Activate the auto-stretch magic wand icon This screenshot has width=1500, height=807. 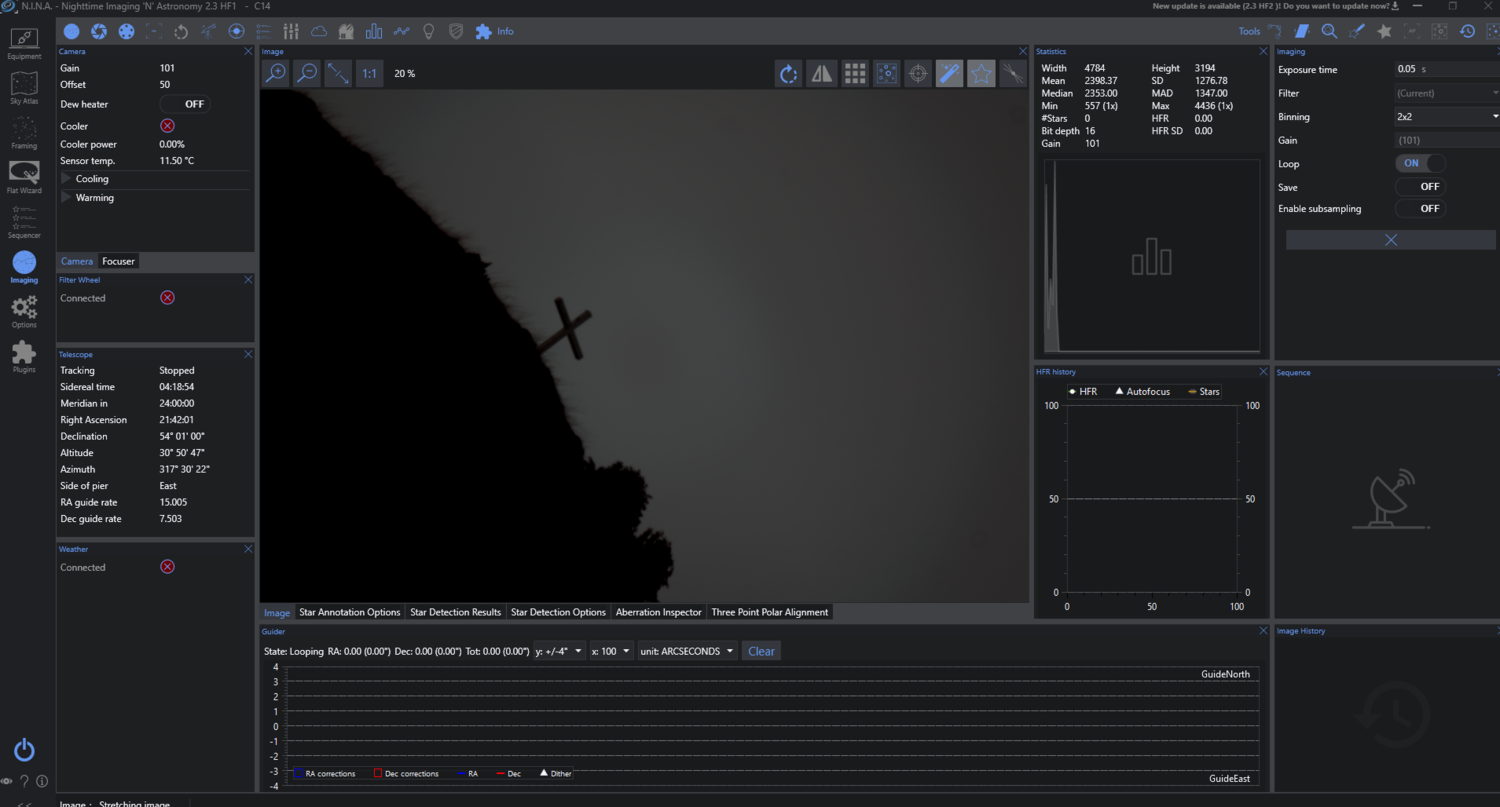click(949, 73)
